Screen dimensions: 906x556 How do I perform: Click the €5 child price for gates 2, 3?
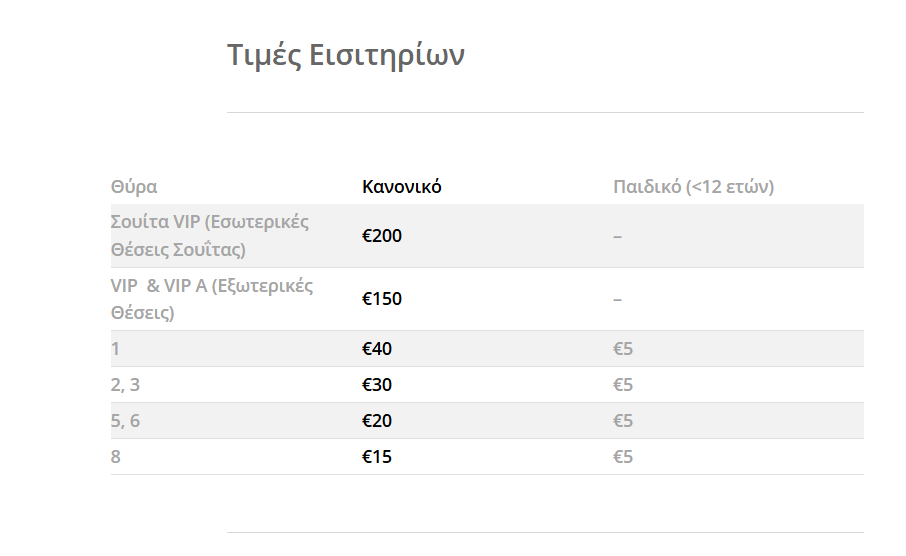tap(623, 385)
